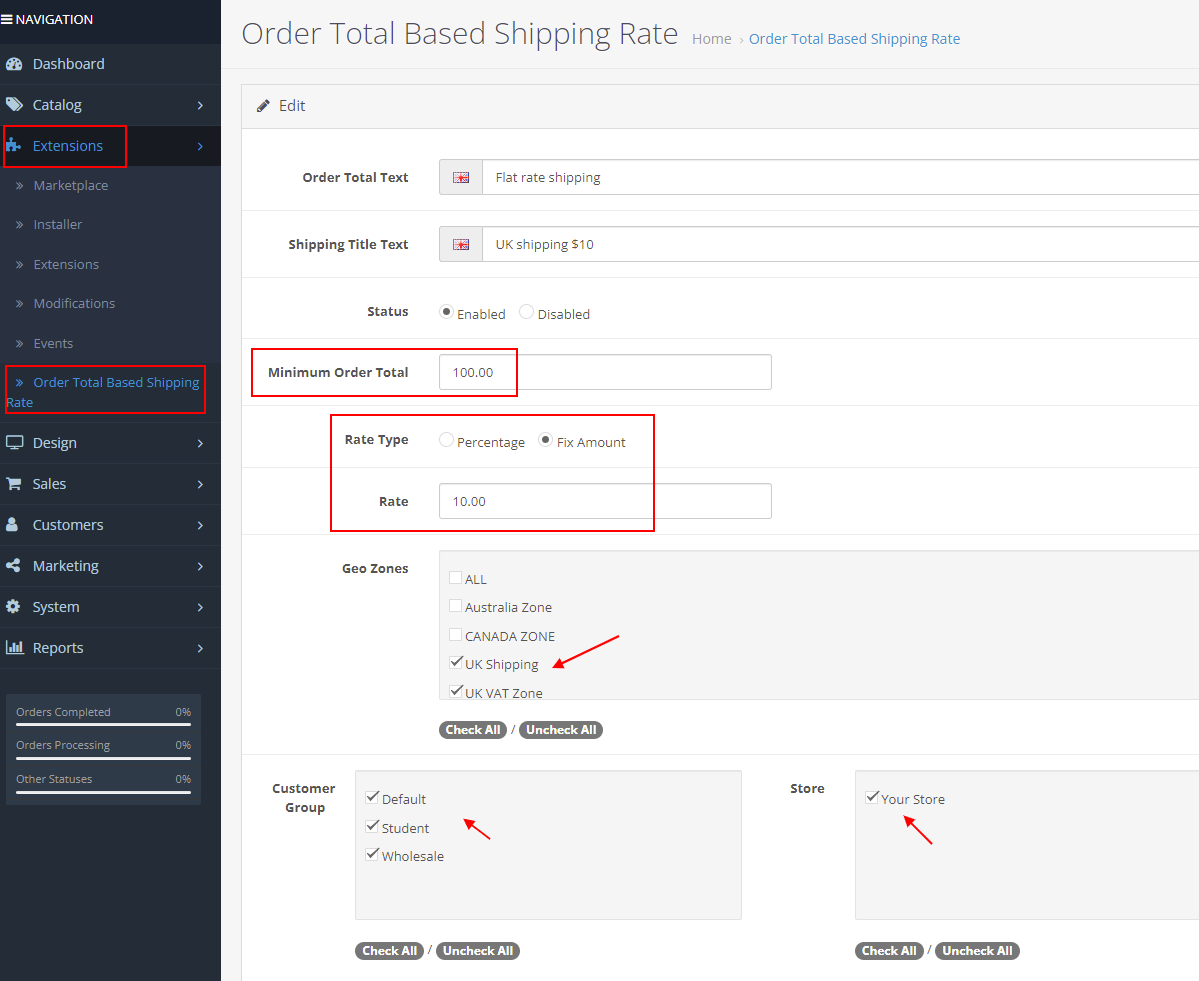
Task: Click the flag icon beside Shipping Title Text
Action: coord(461,243)
